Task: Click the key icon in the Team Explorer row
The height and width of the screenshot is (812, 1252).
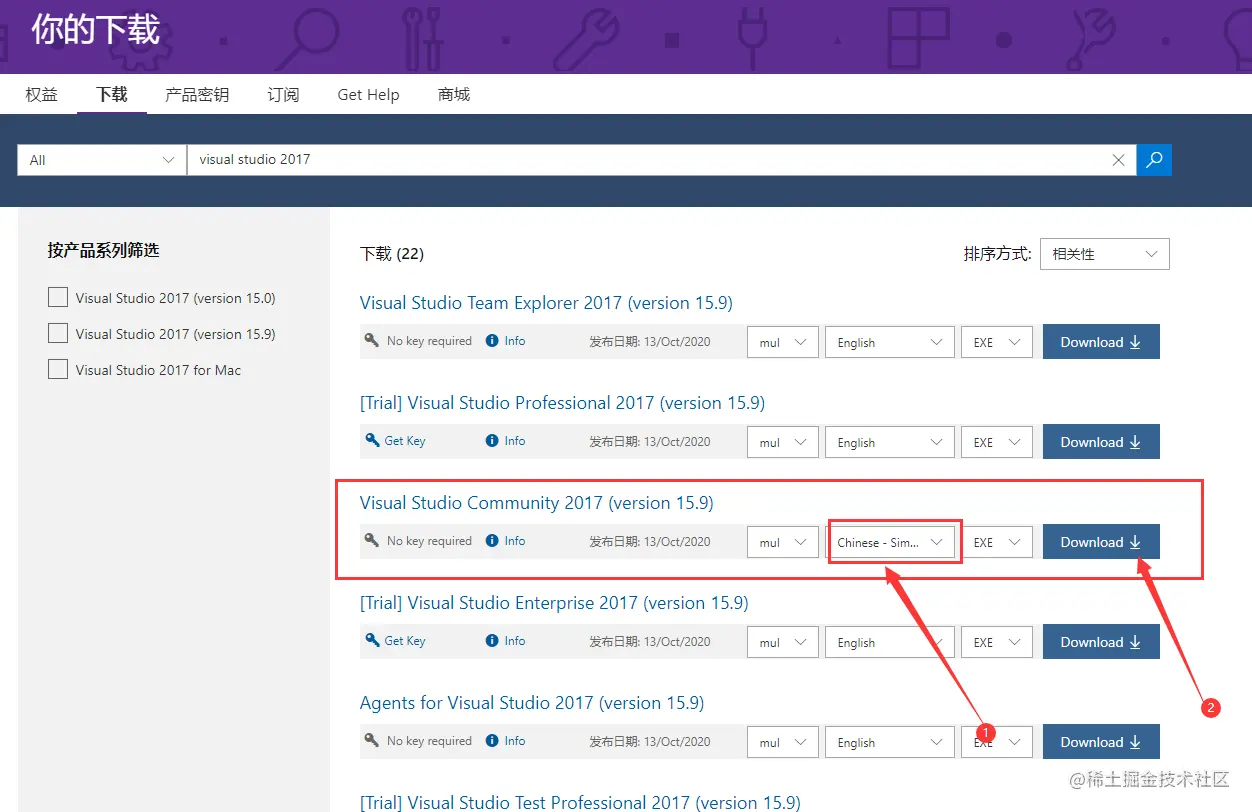Action: coord(372,340)
